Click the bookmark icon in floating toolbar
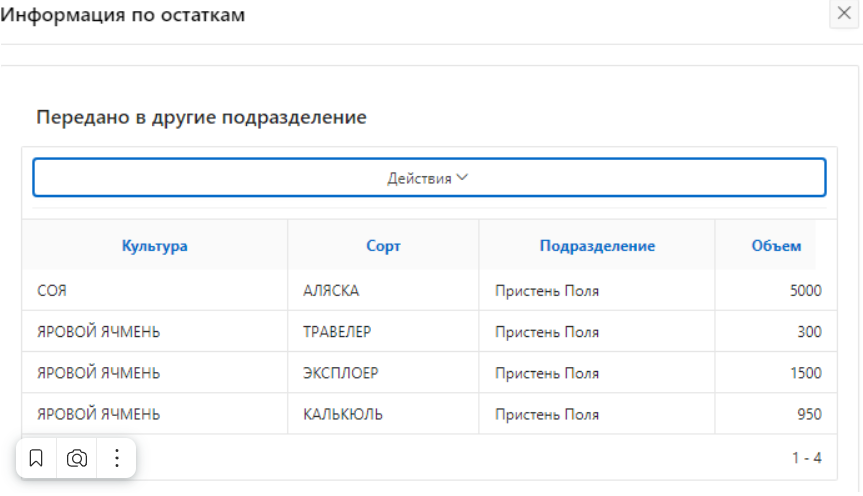Image resolution: width=863 pixels, height=496 pixels. [x=36, y=458]
